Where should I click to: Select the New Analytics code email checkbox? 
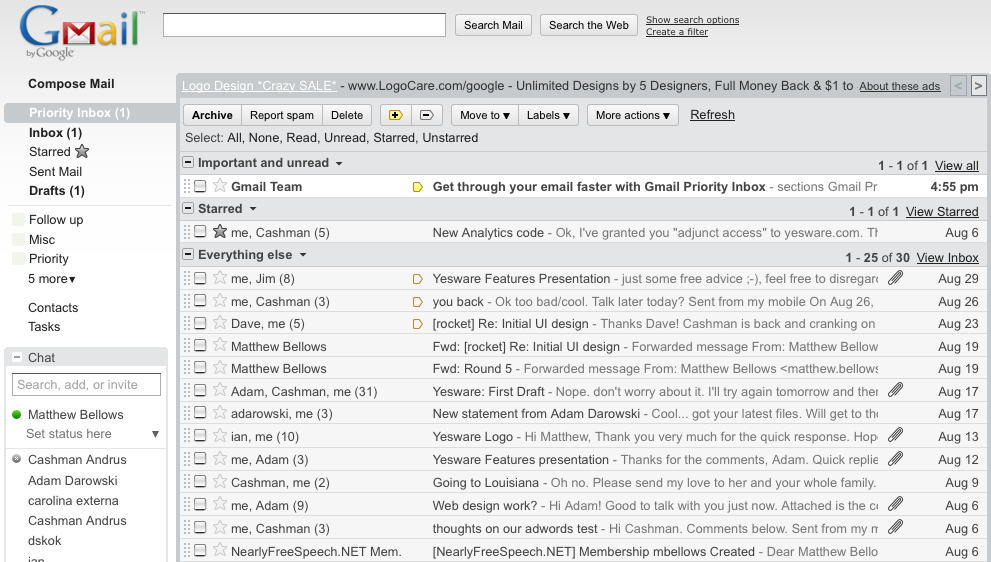point(200,231)
